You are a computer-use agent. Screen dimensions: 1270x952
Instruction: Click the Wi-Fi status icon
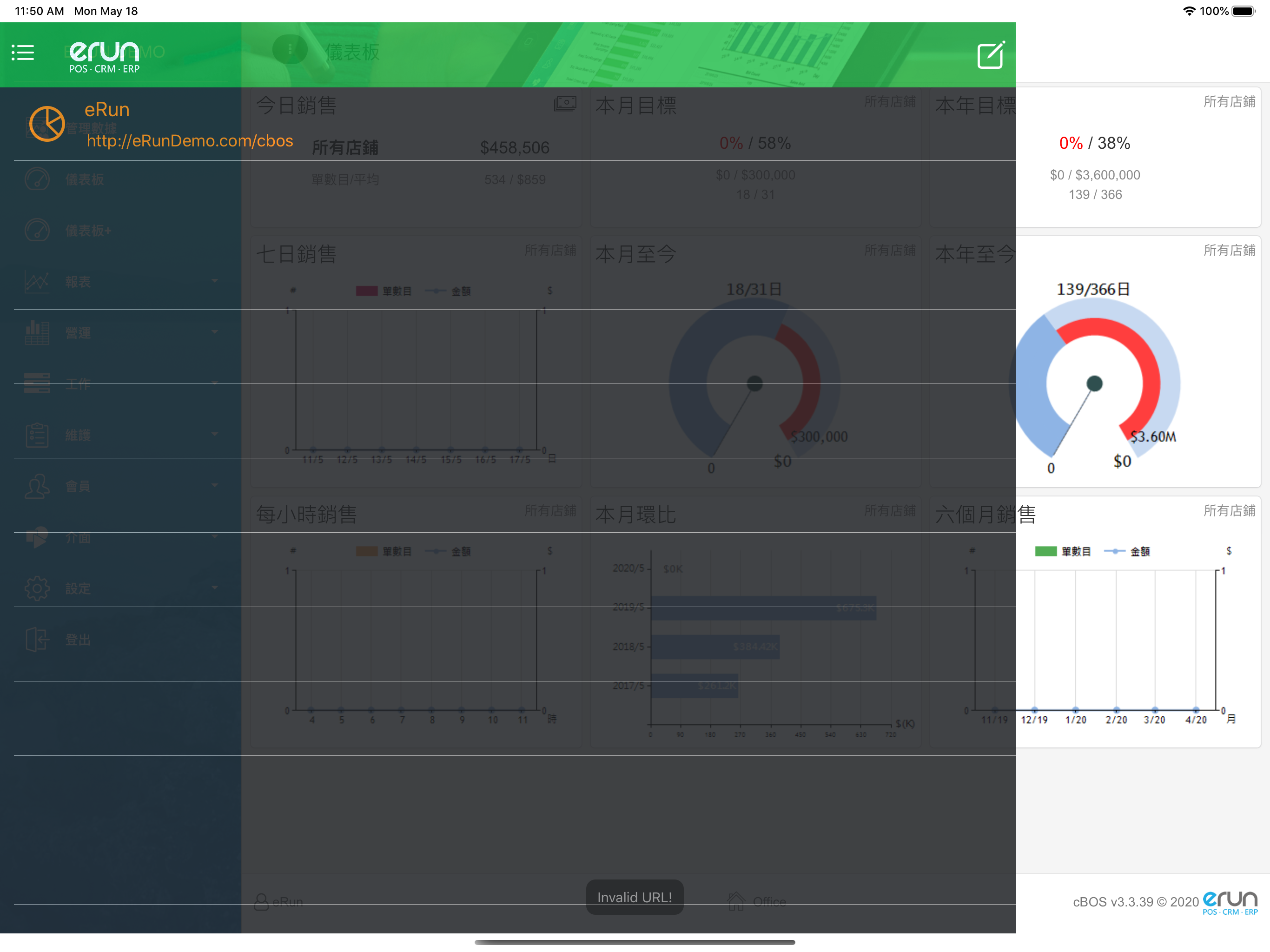coord(1189,11)
